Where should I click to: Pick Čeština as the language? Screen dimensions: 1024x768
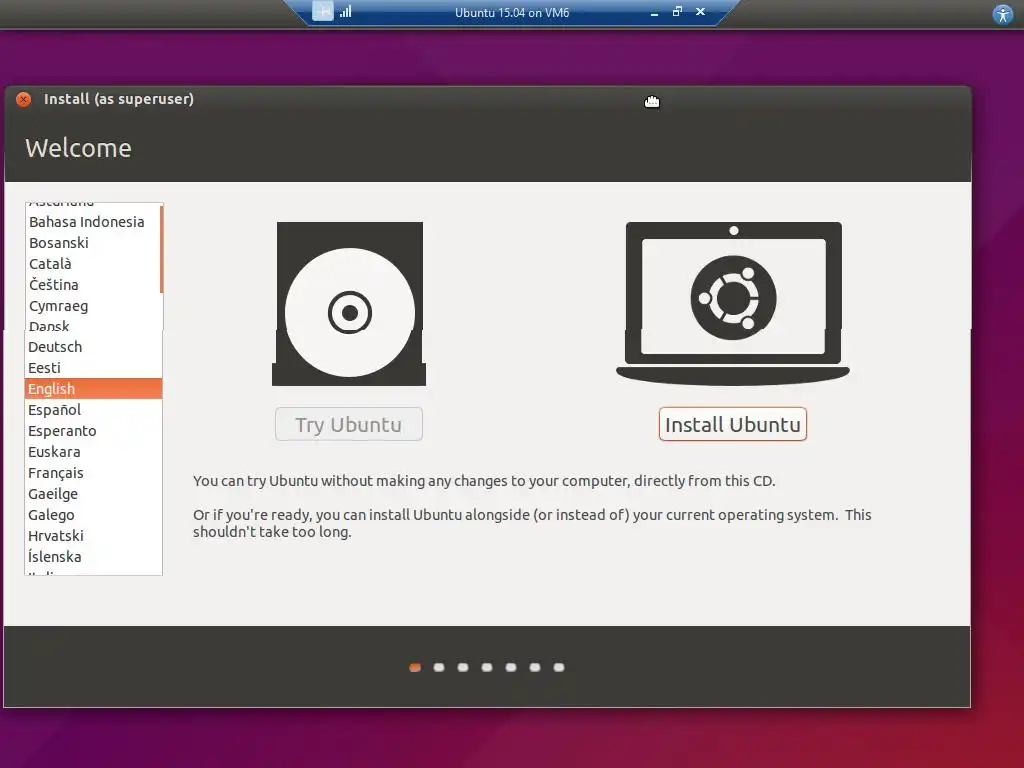point(93,285)
